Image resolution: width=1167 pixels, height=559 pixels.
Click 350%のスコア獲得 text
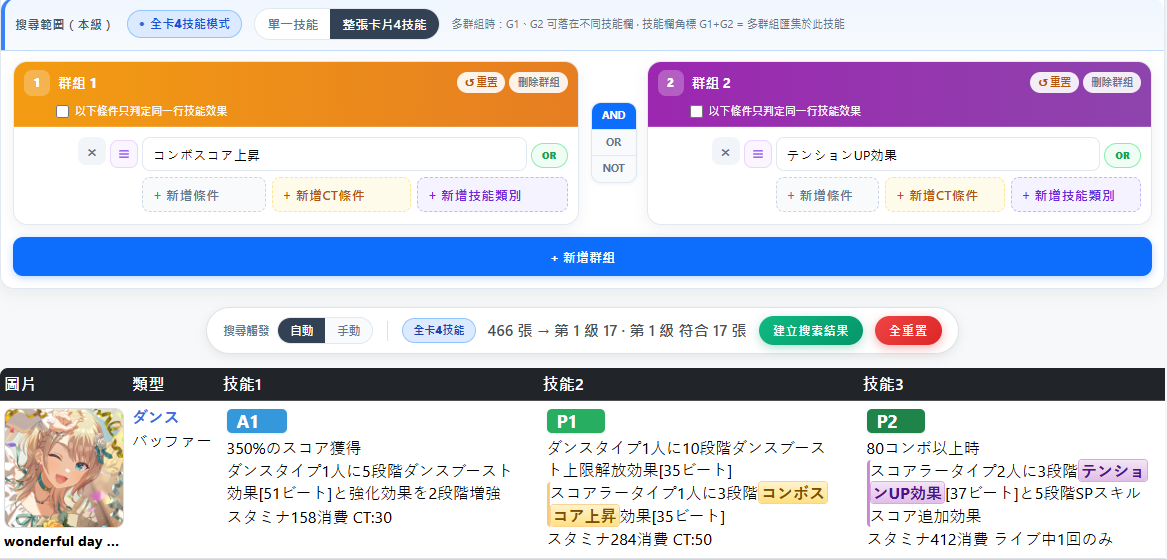pos(294,448)
